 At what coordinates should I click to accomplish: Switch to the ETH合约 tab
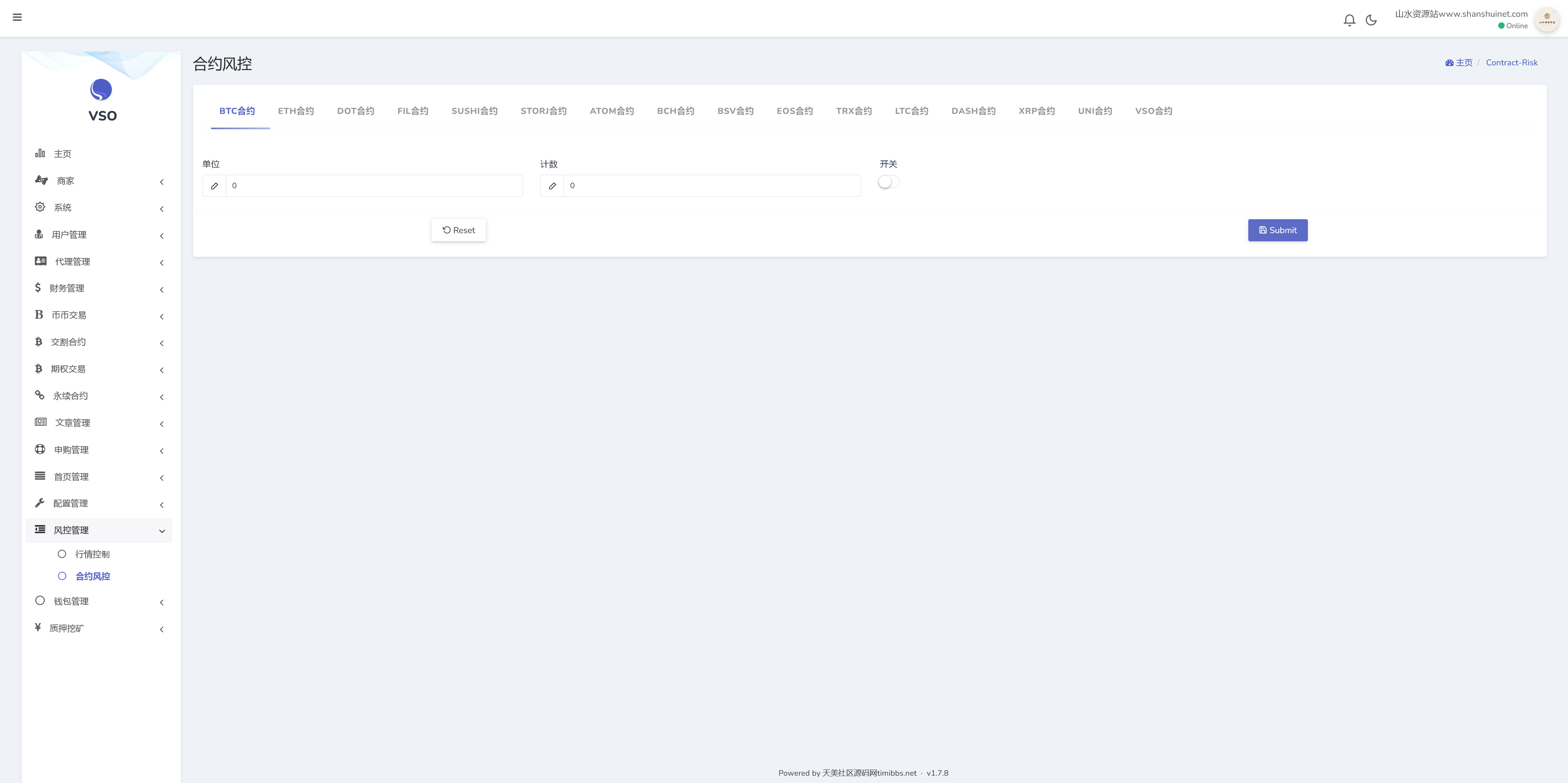(x=296, y=111)
